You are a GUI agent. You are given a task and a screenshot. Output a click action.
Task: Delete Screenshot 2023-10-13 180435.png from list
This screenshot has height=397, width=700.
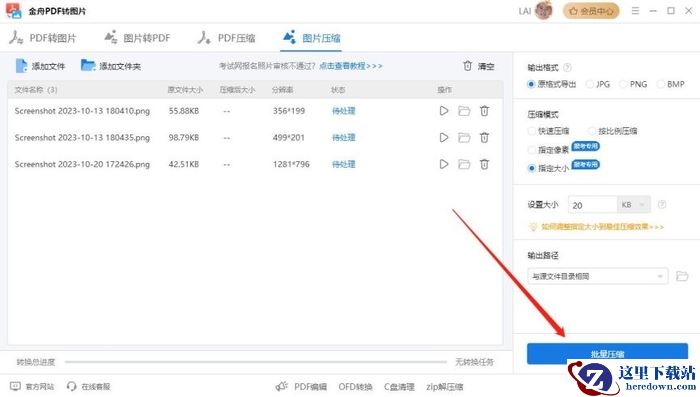click(x=484, y=138)
